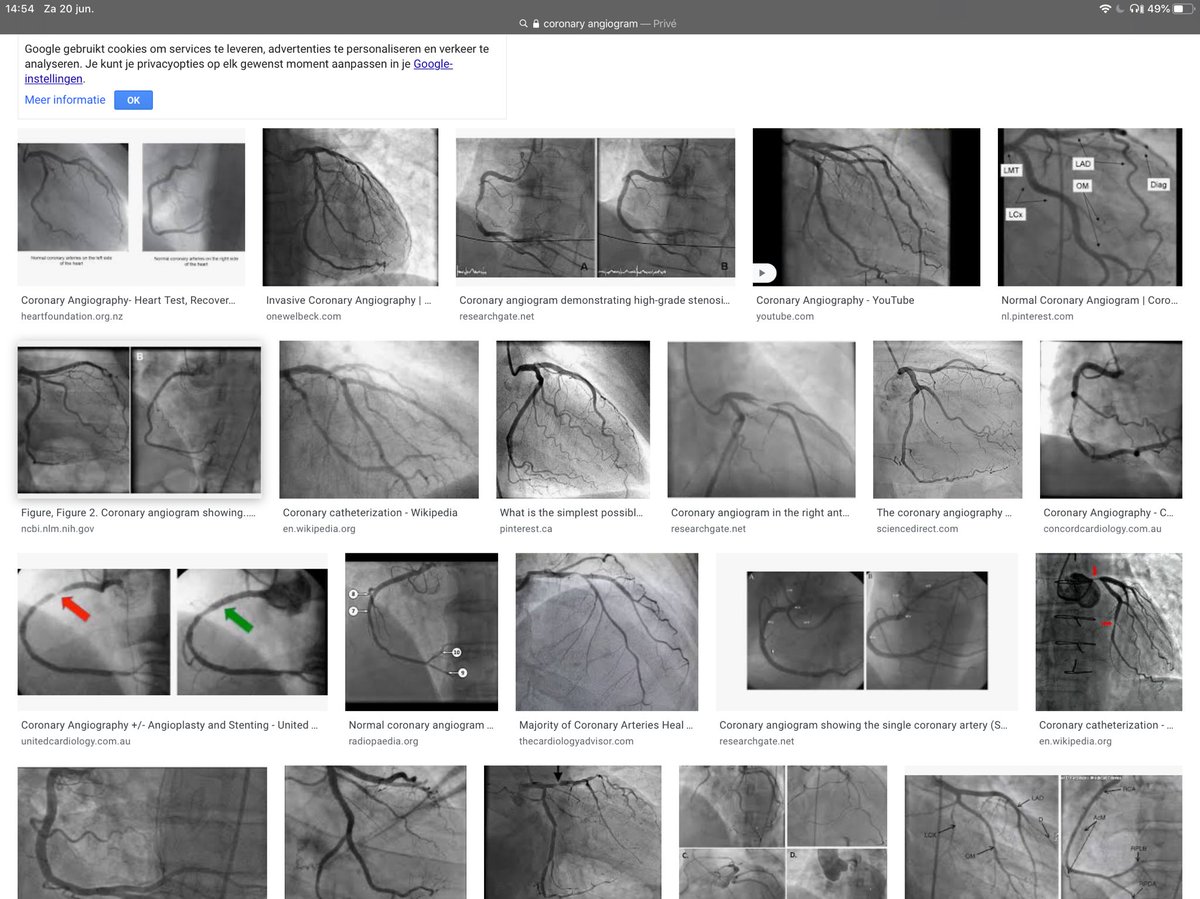Play the YouTube coronary angiography video icon
The image size is (1200, 899).
pos(765,272)
